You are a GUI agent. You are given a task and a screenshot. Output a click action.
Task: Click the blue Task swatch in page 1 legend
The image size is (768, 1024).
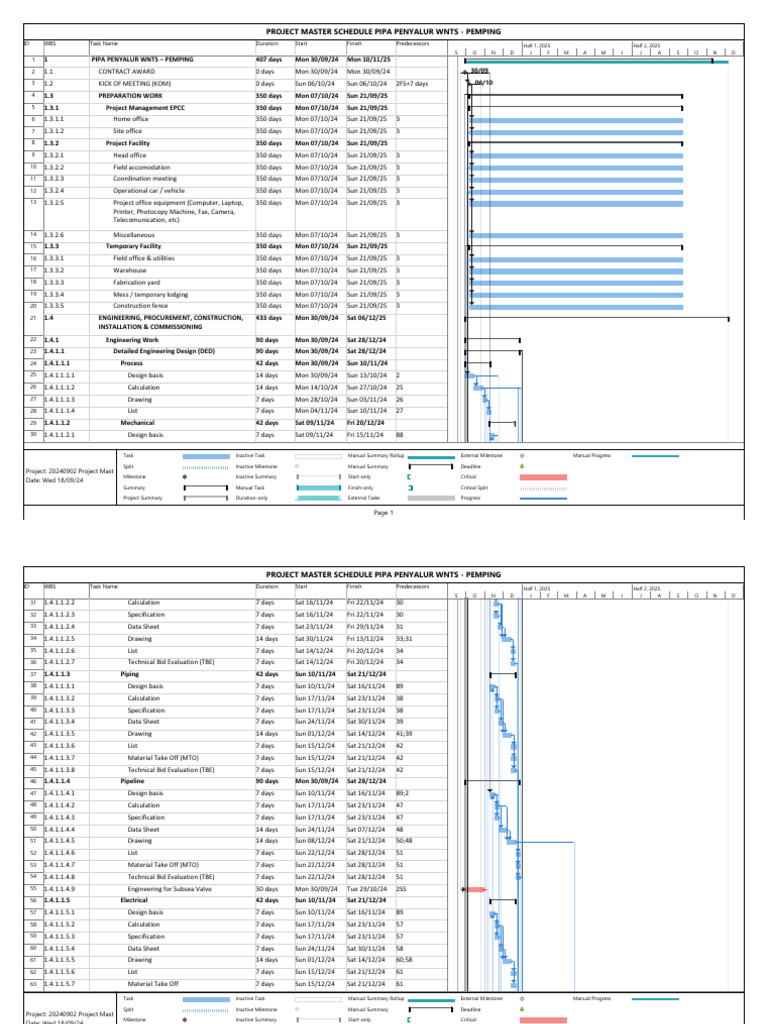206,456
